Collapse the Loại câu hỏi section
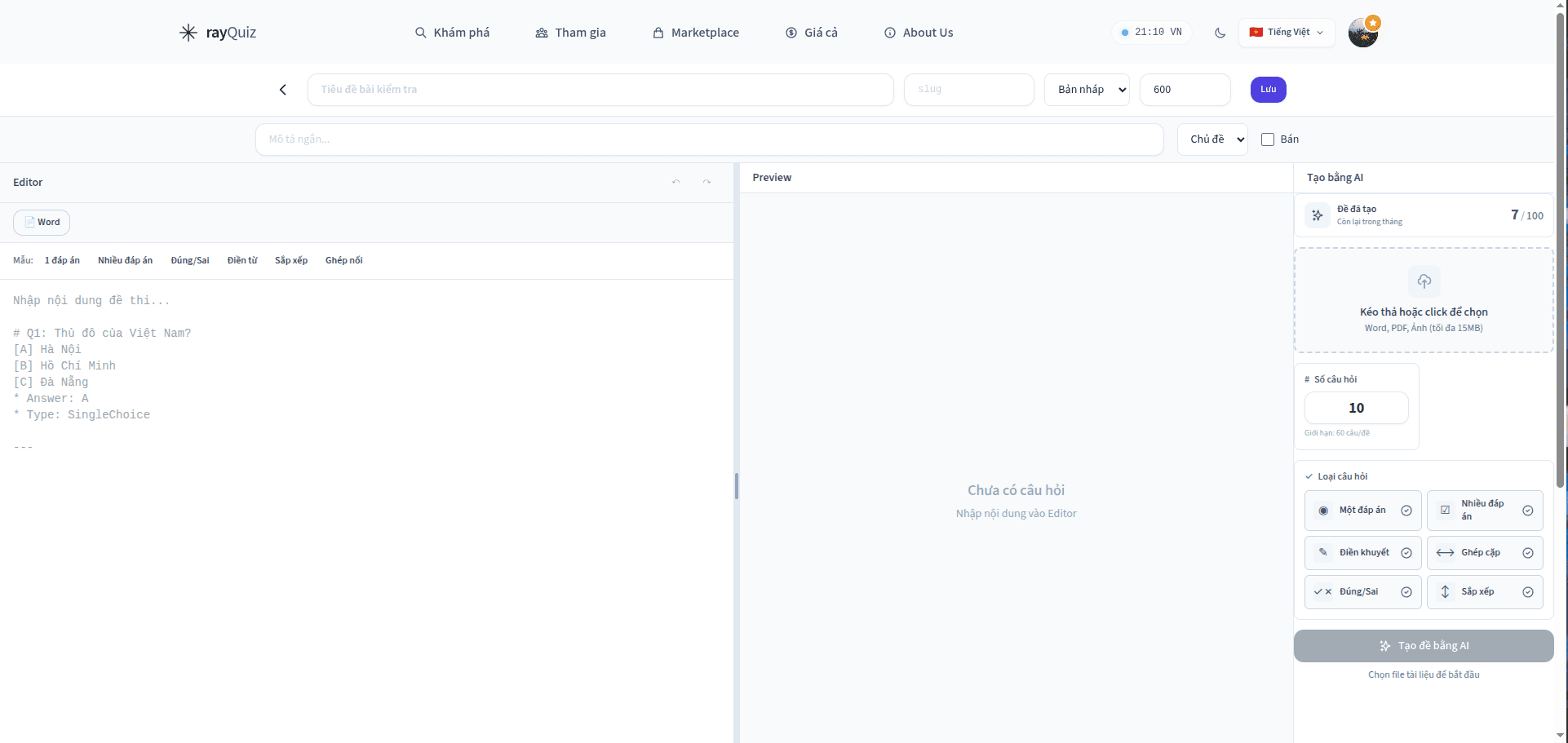Screen dimensions: 1568x743 tap(1336, 476)
